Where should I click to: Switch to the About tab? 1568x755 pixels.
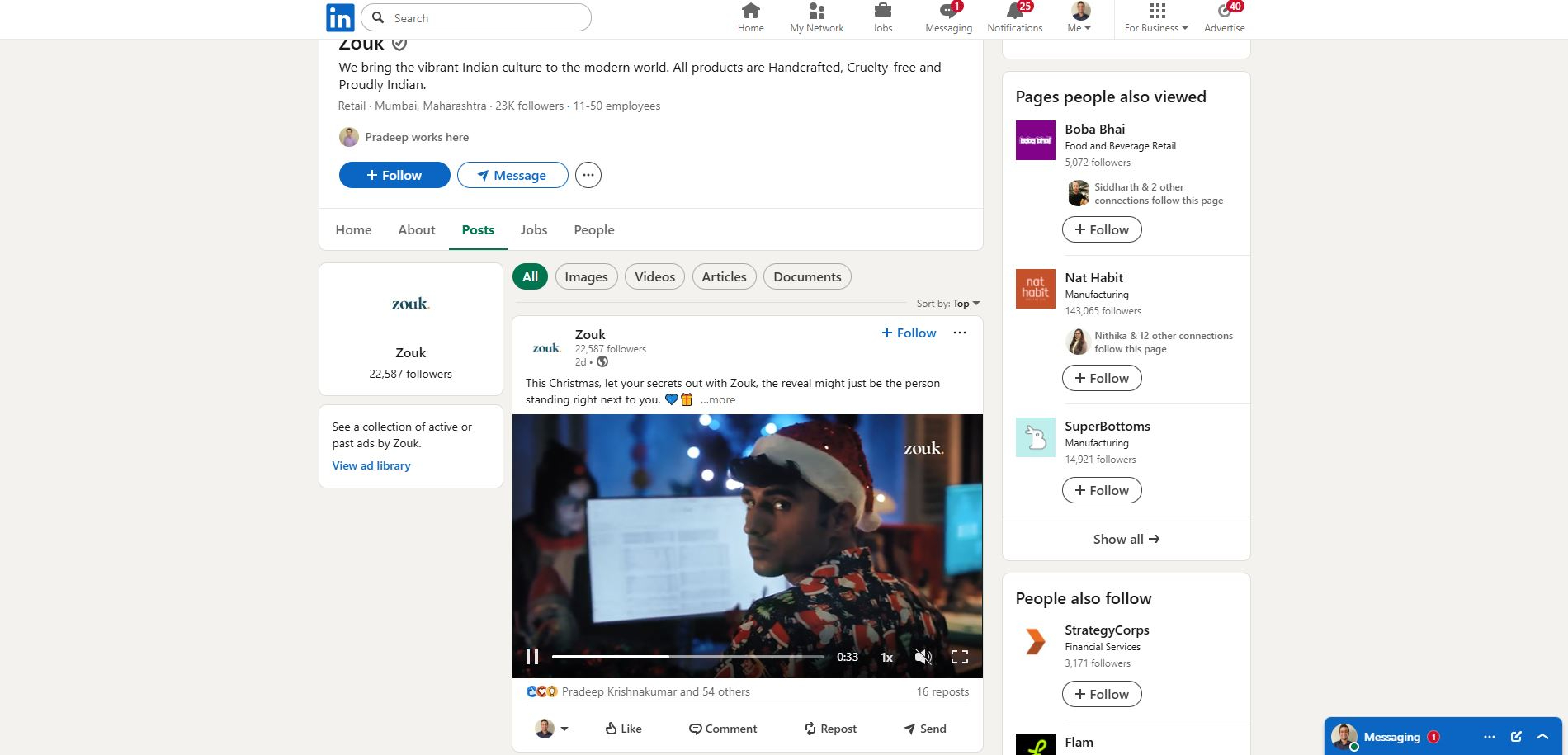point(417,229)
